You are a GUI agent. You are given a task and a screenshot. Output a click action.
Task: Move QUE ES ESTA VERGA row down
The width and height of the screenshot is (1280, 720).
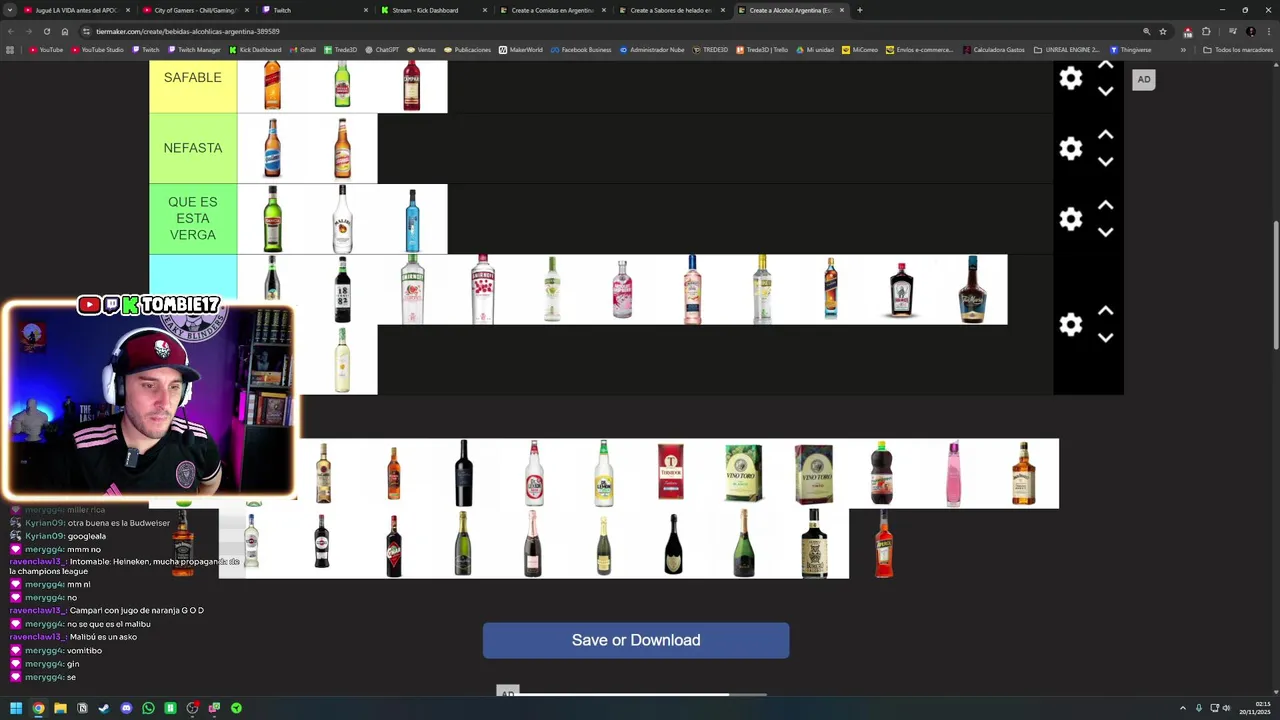1105,232
